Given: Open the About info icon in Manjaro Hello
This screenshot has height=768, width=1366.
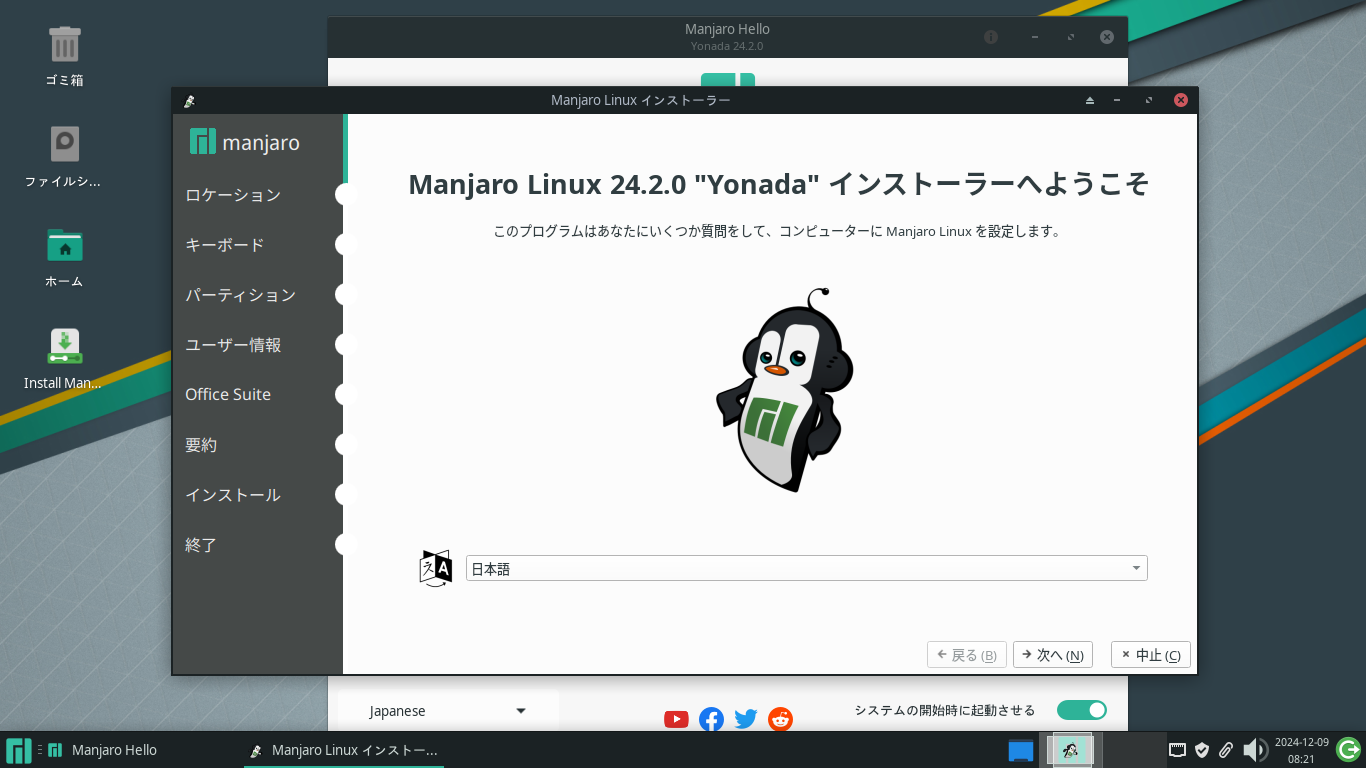Looking at the screenshot, I should click(991, 37).
